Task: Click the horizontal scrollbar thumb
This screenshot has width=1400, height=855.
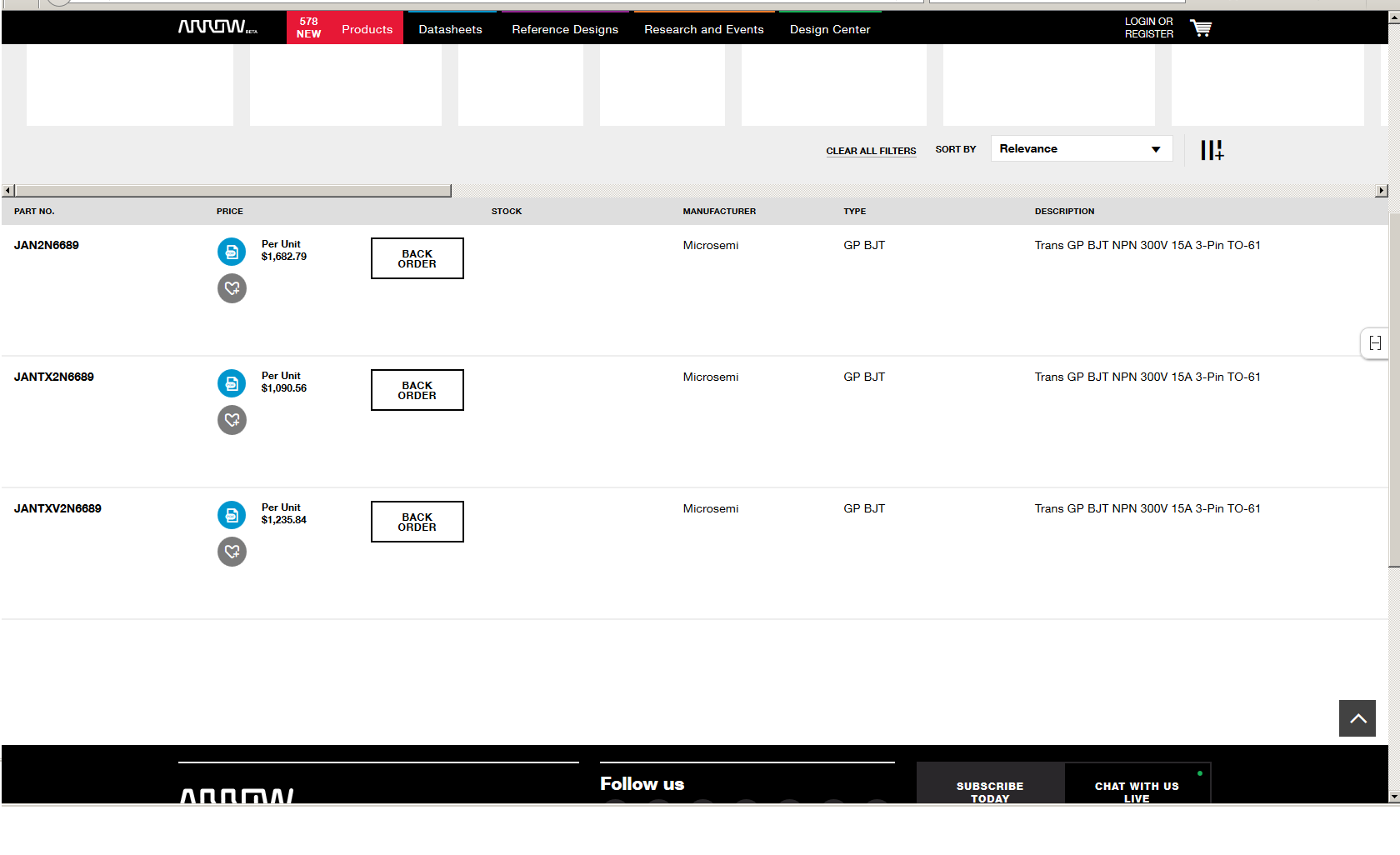Action: pyautogui.click(x=233, y=191)
